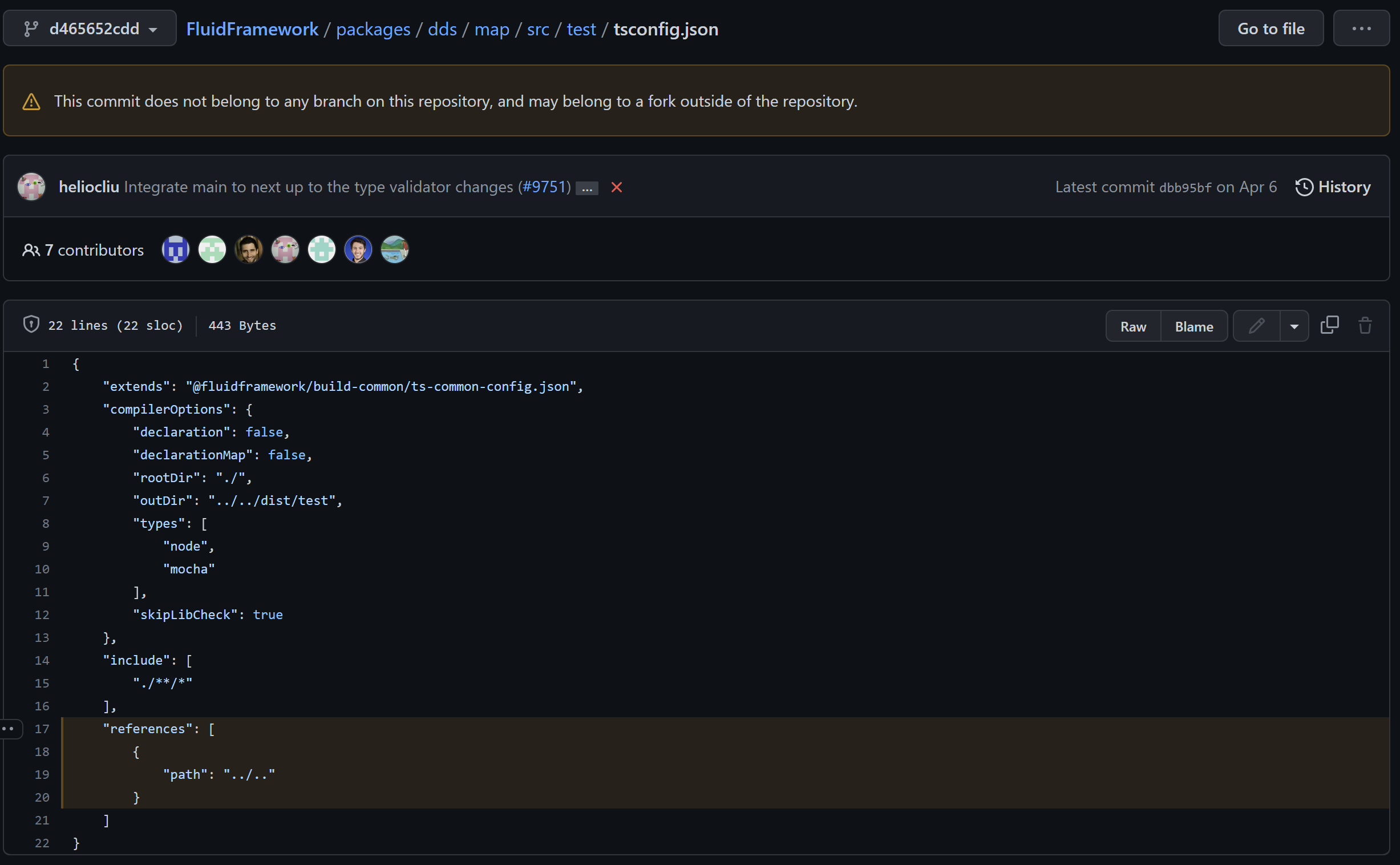Open the three-dots more options button
This screenshot has height=865, width=1400.
[1361, 29]
